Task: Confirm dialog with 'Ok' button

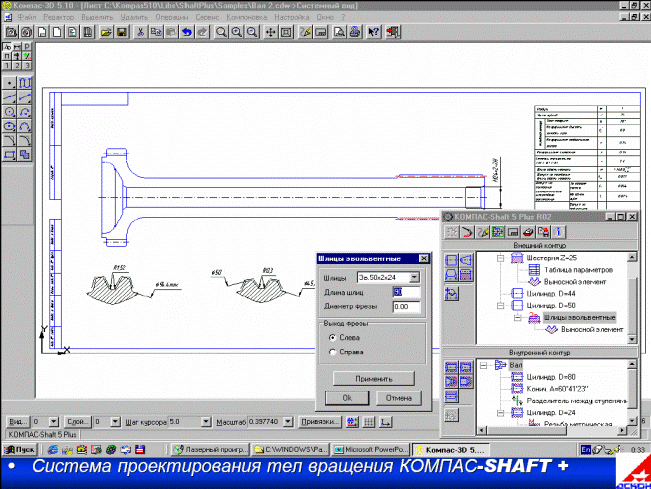Action: pos(347,398)
